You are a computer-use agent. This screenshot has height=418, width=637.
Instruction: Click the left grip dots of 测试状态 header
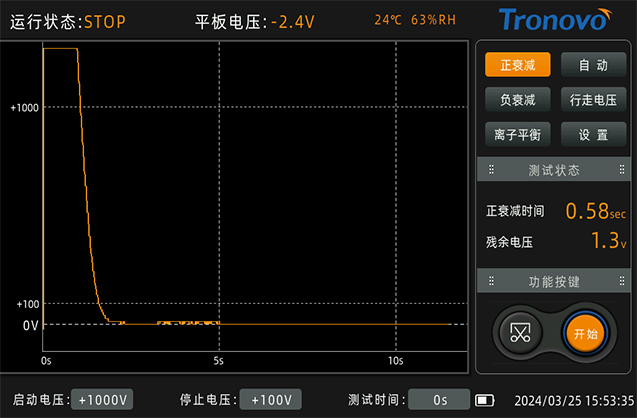click(x=491, y=169)
